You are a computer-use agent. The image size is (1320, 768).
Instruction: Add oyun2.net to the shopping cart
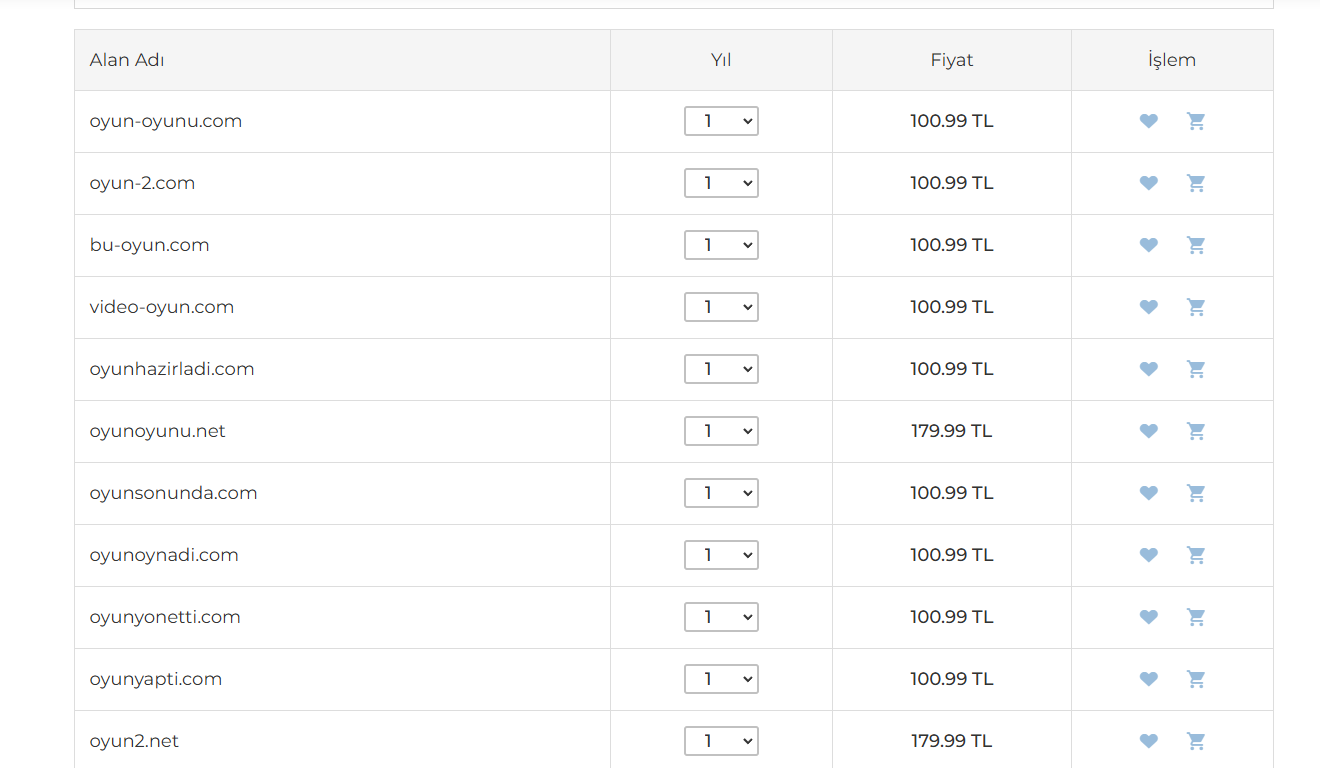click(1196, 741)
